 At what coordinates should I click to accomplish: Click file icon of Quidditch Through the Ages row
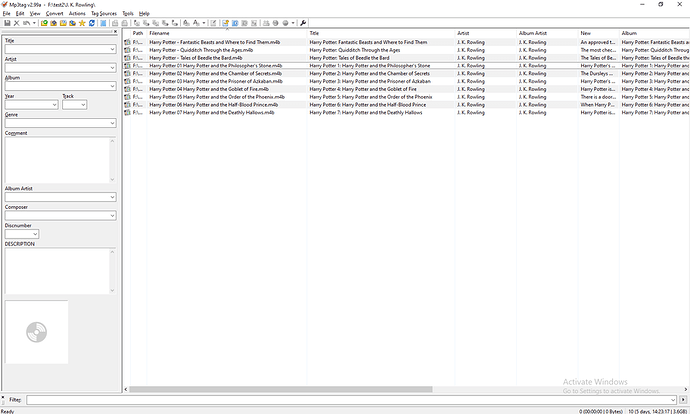[x=127, y=50]
